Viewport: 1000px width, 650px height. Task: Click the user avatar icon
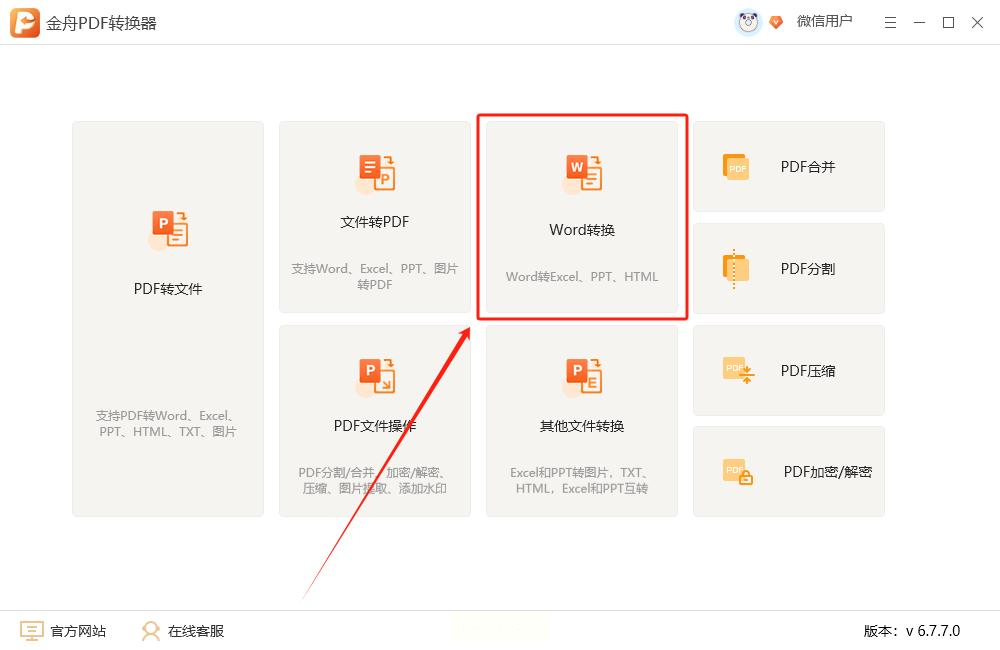748,23
